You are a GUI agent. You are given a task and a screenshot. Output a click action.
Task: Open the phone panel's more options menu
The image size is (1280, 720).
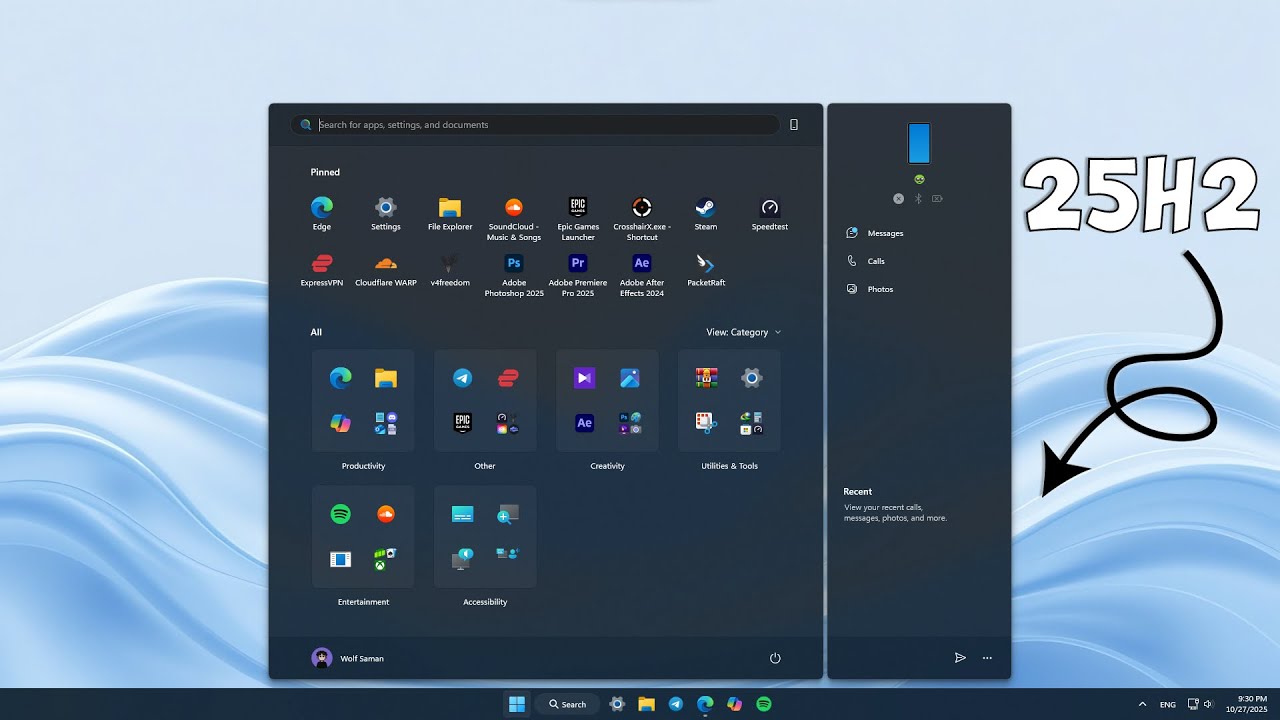click(987, 658)
